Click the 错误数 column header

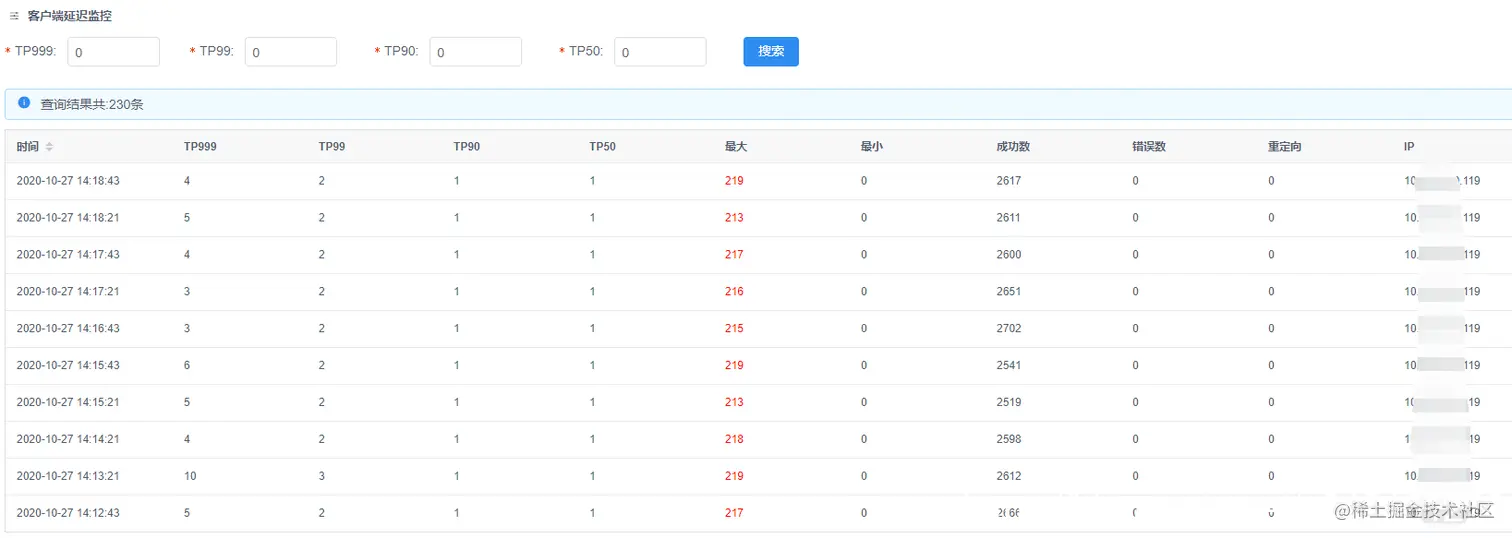coord(1149,147)
